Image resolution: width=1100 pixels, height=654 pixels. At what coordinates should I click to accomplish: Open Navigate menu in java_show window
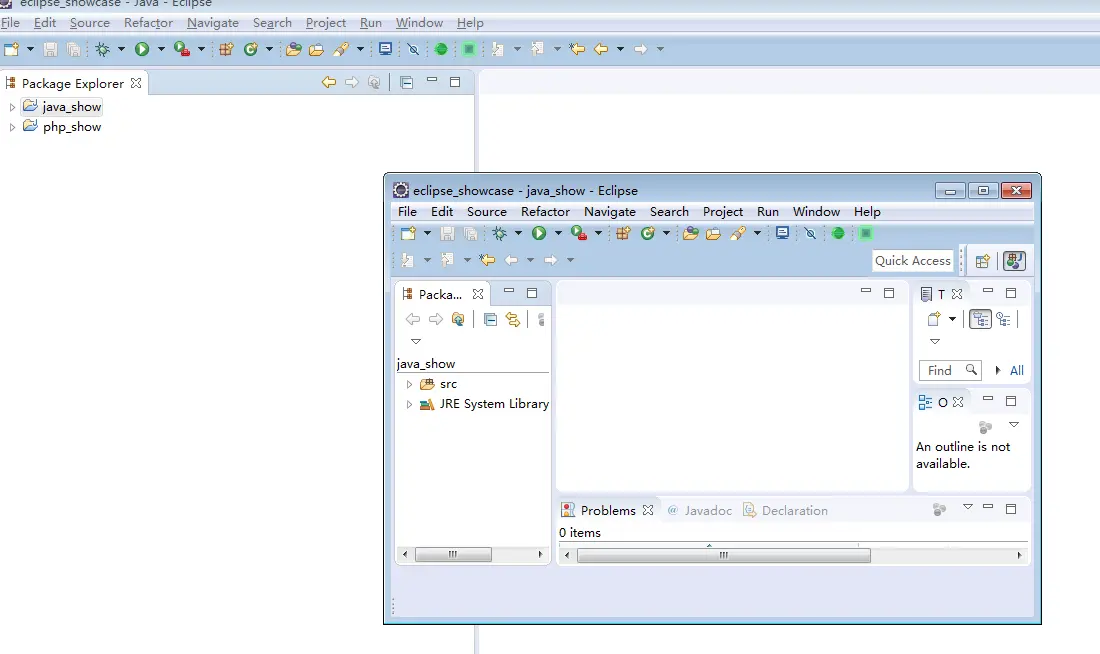[x=610, y=211]
